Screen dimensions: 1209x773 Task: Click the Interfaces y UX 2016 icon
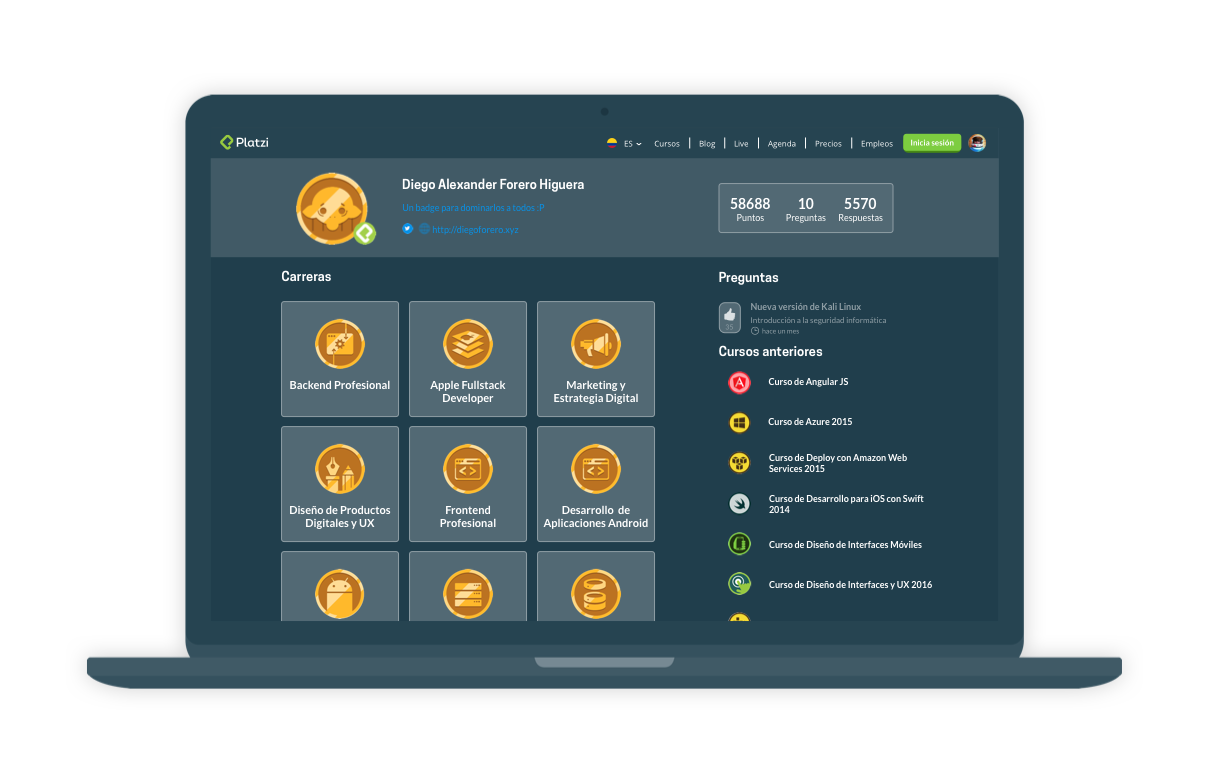(x=740, y=585)
